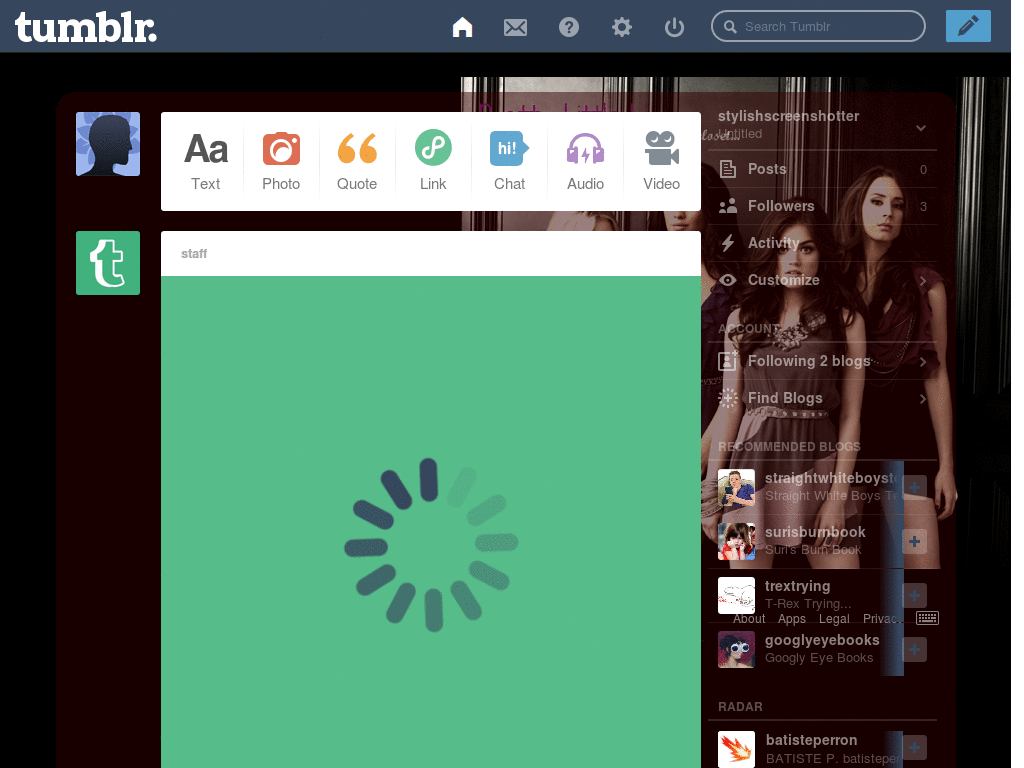Open the trextrying recommended blog

[797, 586]
